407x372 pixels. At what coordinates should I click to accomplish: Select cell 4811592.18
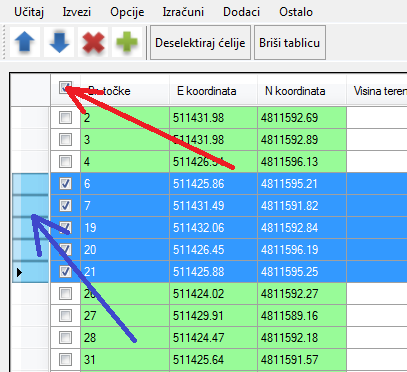pos(302,337)
